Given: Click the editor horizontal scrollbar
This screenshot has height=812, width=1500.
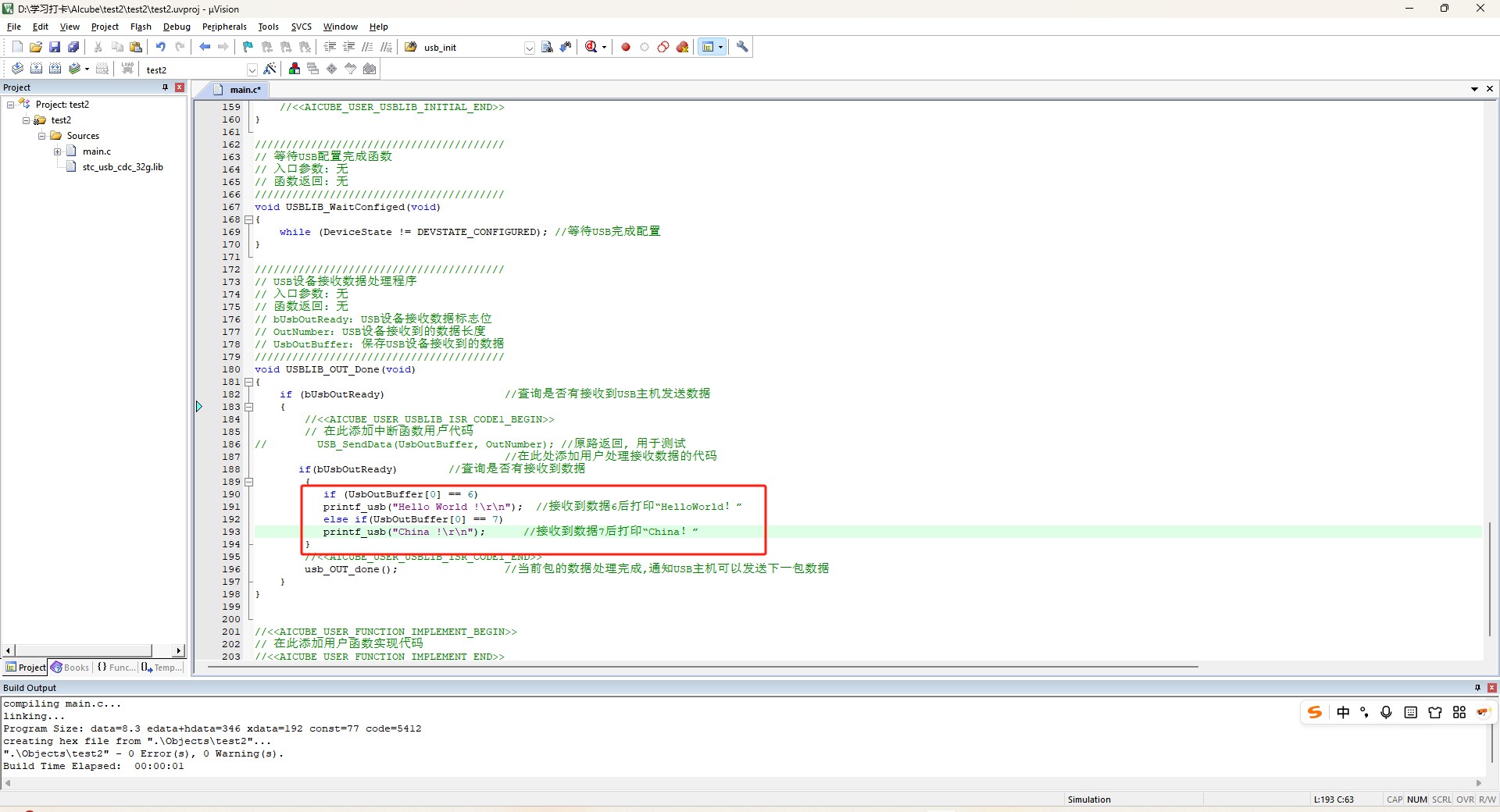Looking at the screenshot, I should (x=702, y=668).
